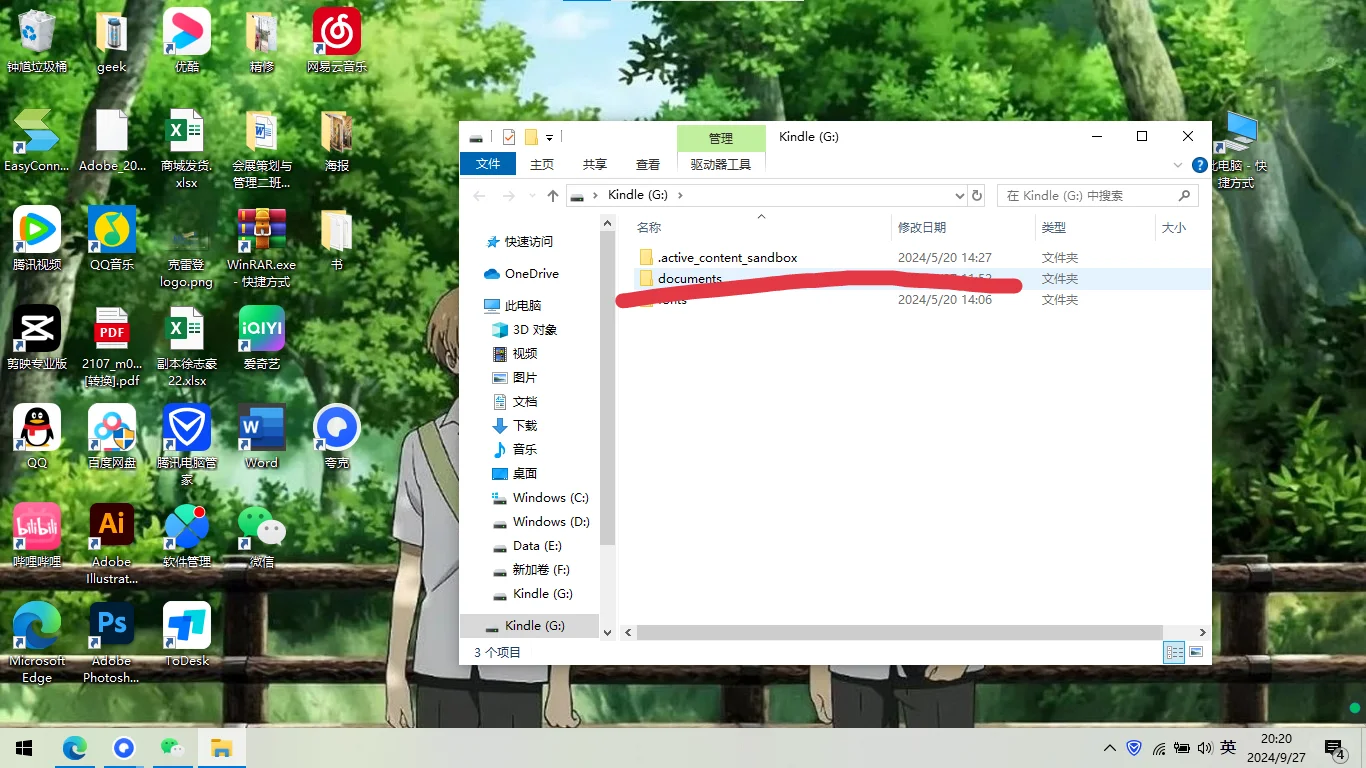Viewport: 1366px width, 768px height.
Task: Select the QQ音乐 desktop icon
Action: (x=112, y=240)
